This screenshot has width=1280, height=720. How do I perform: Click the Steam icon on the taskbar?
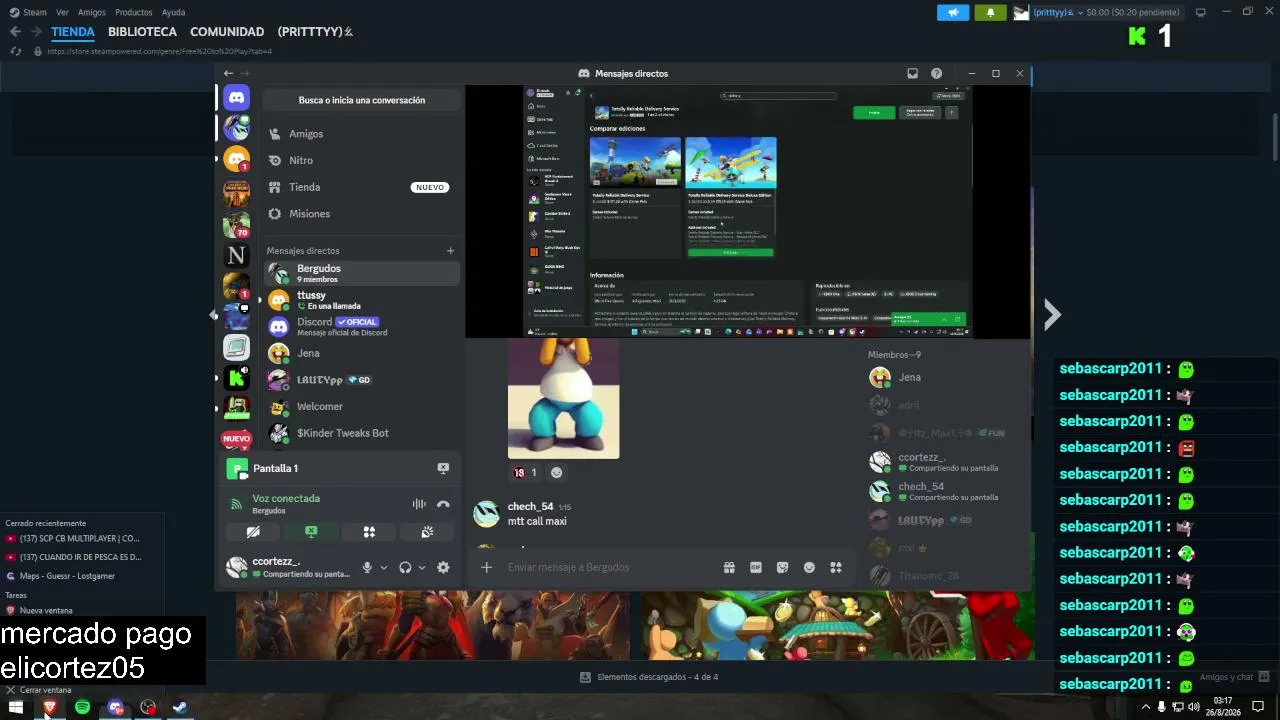(180, 707)
